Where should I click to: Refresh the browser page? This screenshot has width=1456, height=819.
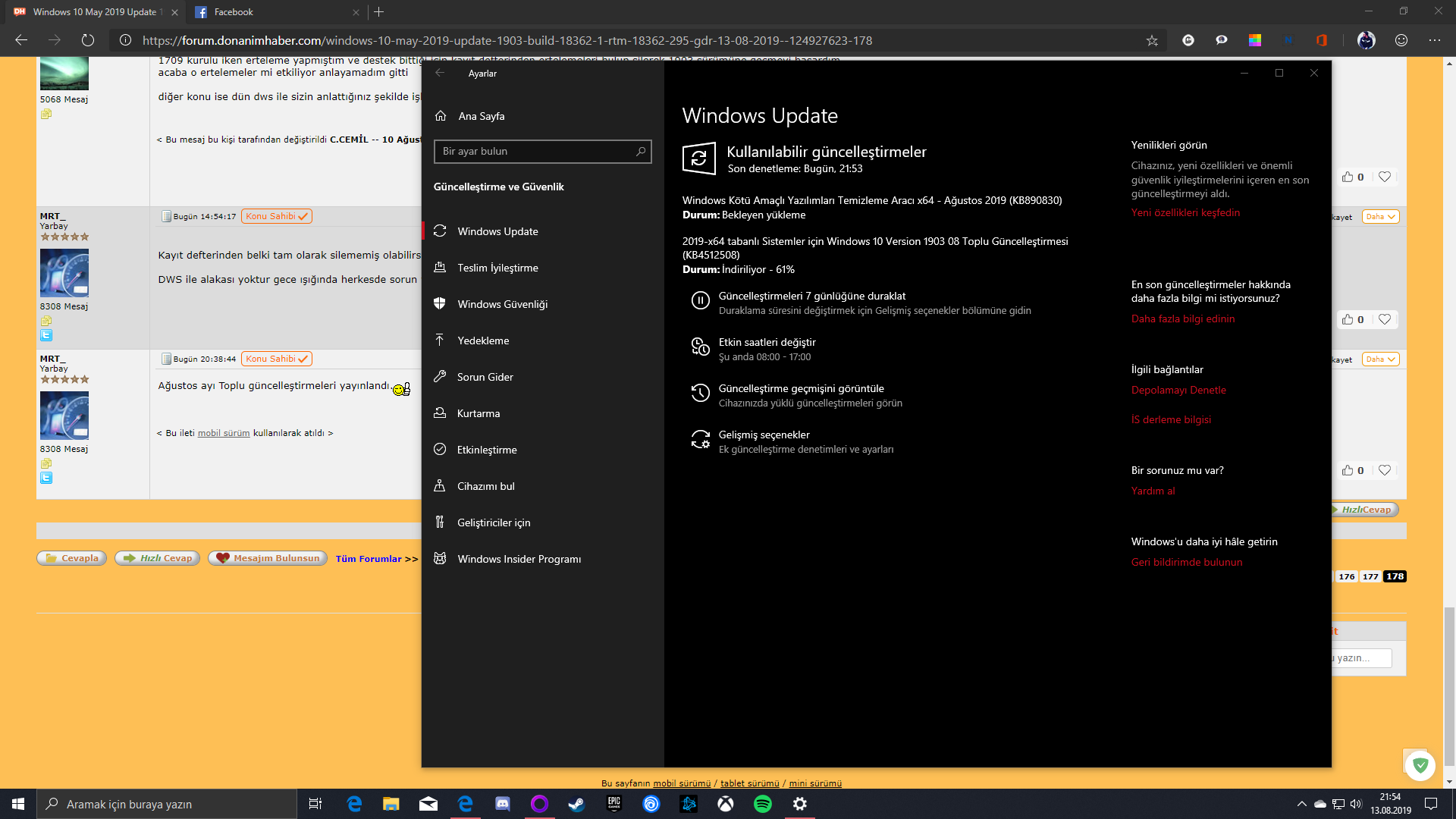click(x=88, y=40)
